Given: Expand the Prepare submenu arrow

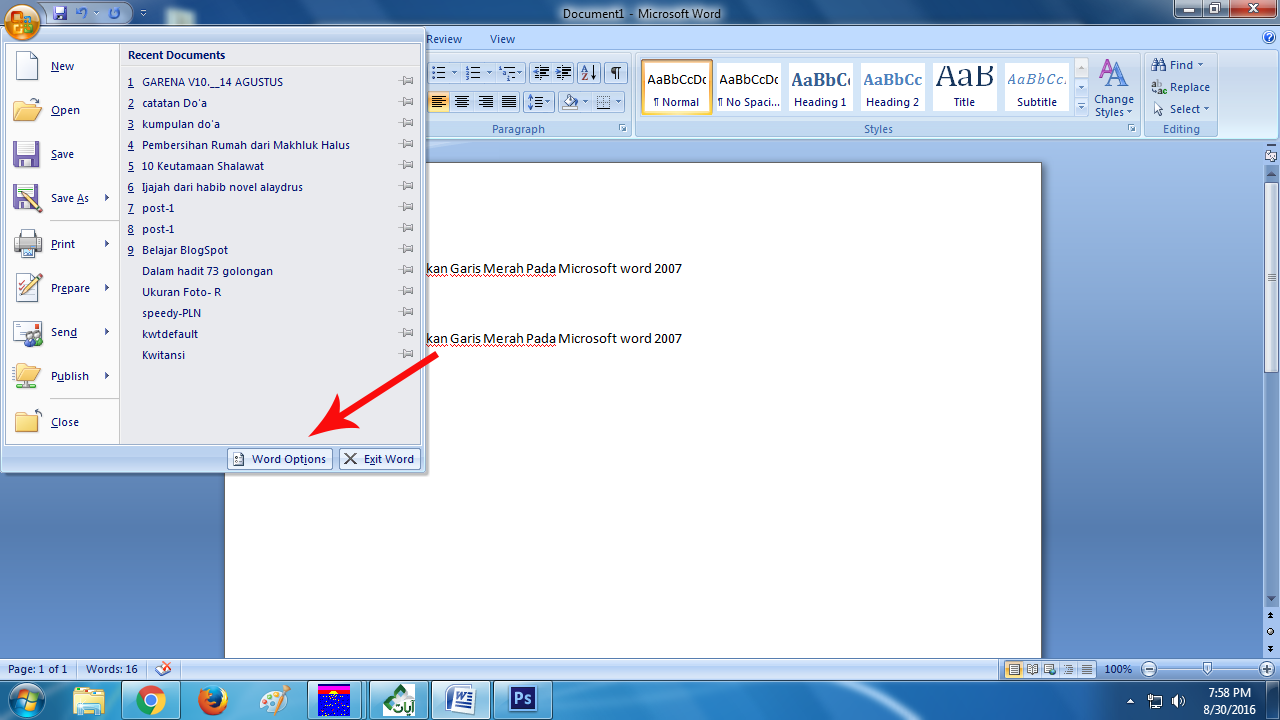Looking at the screenshot, I should click(x=107, y=288).
